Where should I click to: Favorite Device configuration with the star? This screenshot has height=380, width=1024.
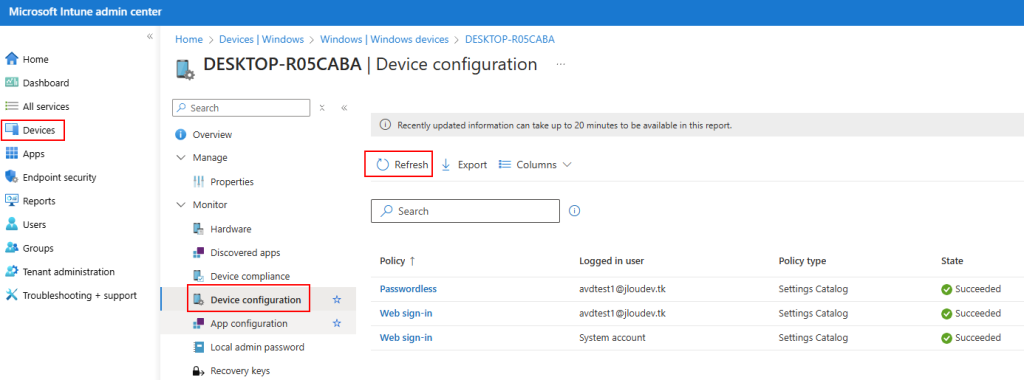point(337,300)
